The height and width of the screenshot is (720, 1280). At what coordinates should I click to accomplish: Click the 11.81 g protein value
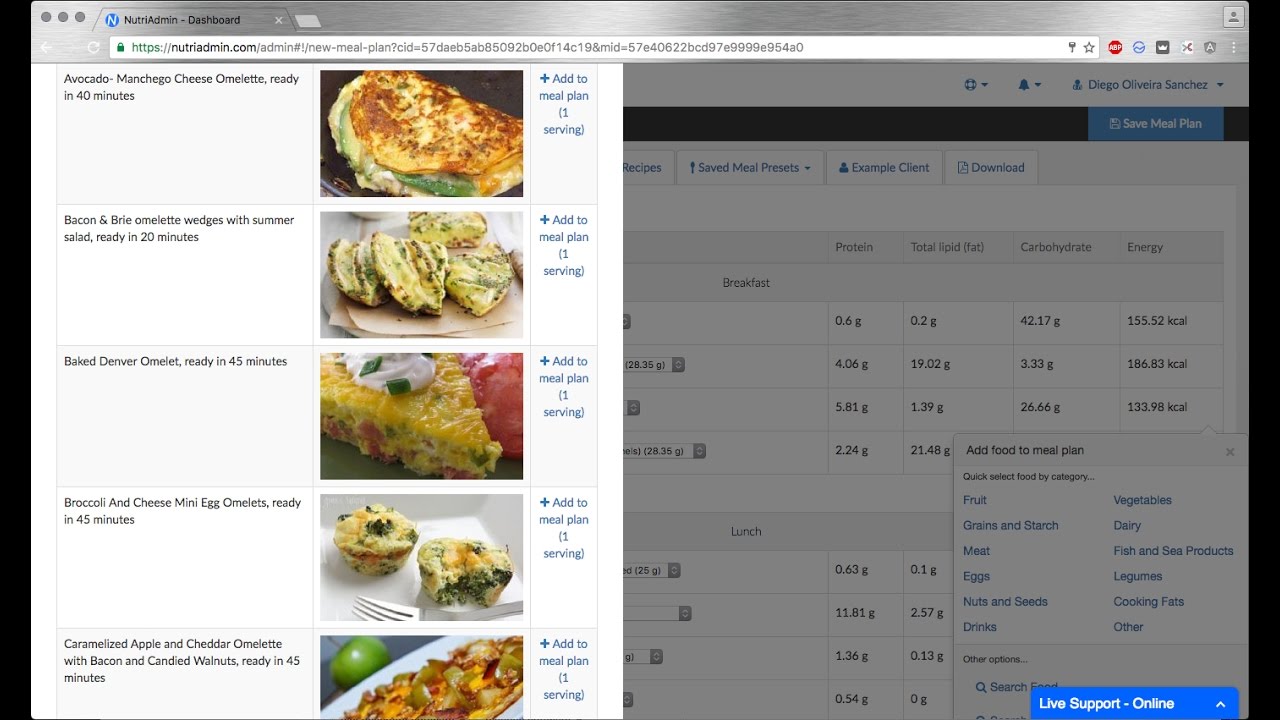pos(855,612)
